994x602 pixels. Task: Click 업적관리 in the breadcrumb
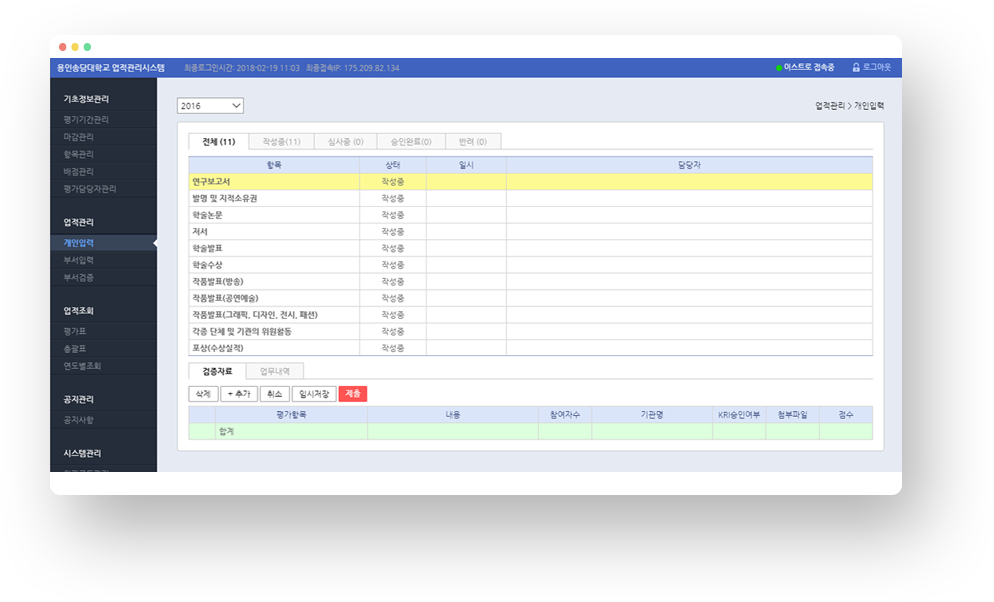click(830, 106)
